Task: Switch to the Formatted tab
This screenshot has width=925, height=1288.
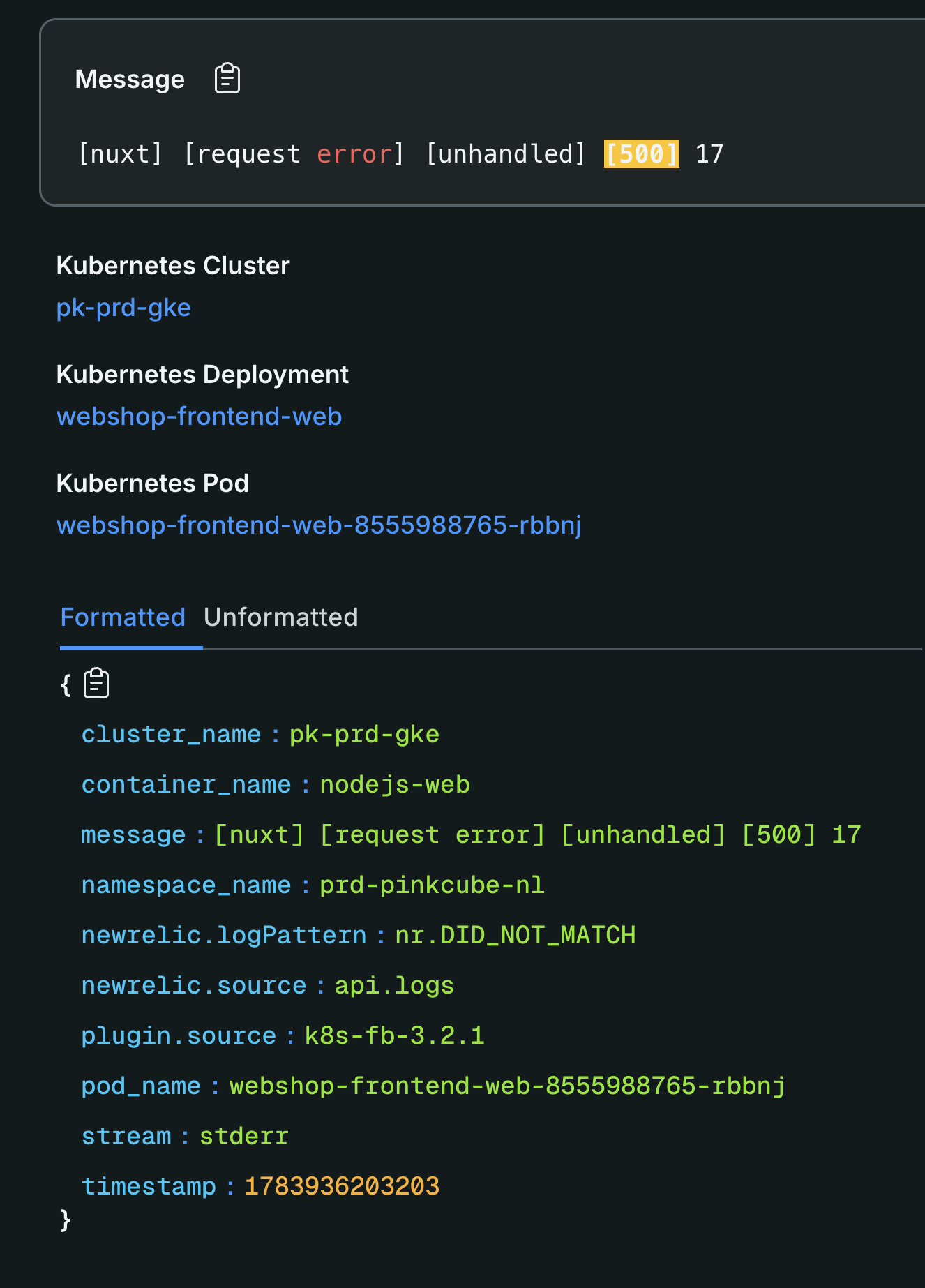Action: pos(123,617)
